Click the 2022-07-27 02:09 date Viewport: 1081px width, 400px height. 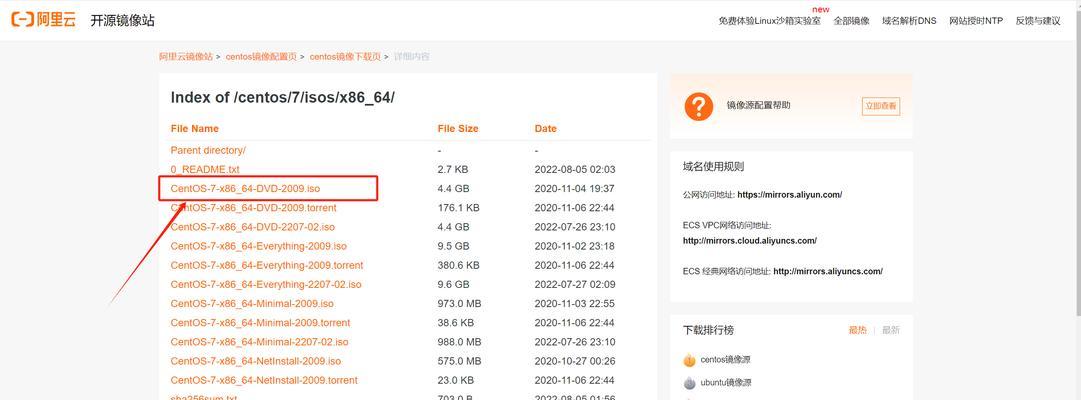pyautogui.click(x=575, y=285)
